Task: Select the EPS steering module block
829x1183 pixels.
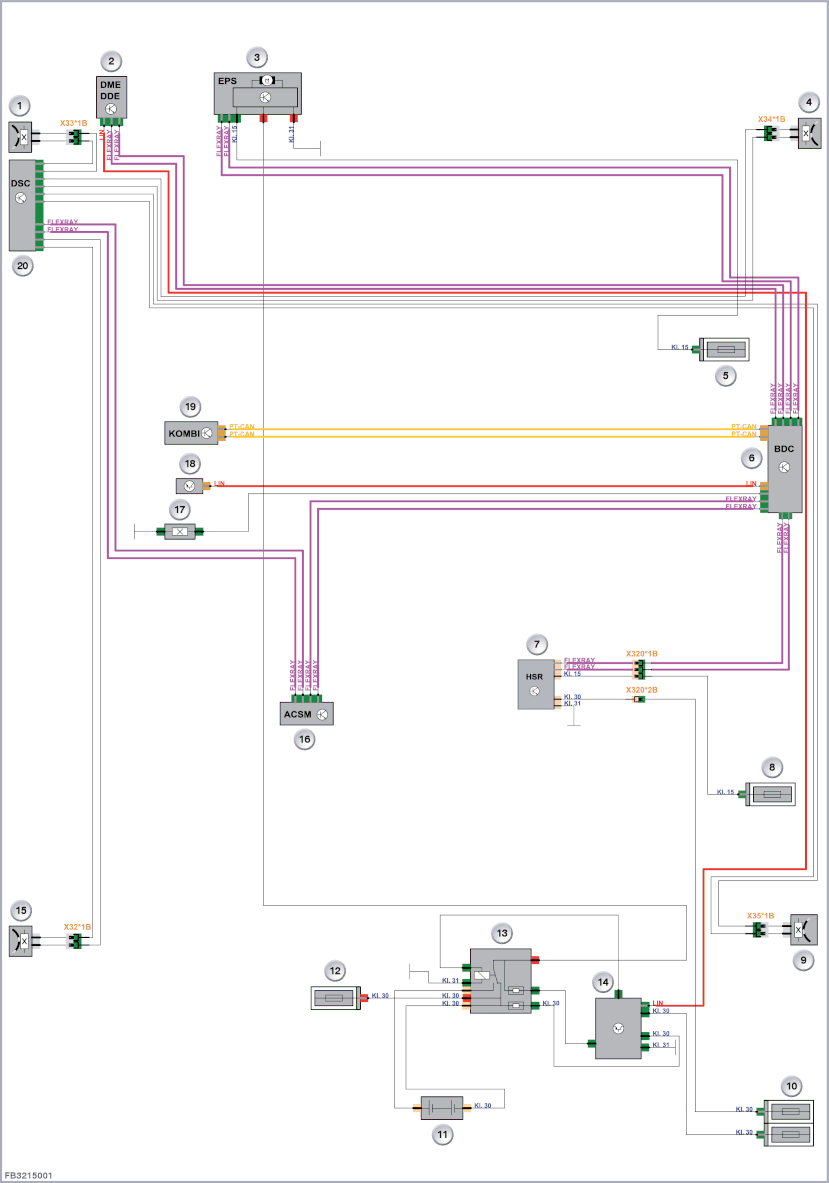Action: click(x=258, y=94)
